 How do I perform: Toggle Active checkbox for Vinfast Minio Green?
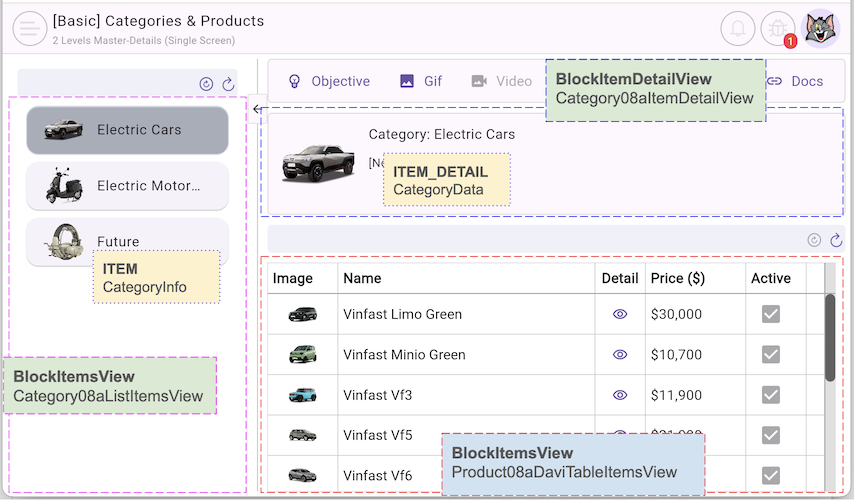pyautogui.click(x=771, y=354)
